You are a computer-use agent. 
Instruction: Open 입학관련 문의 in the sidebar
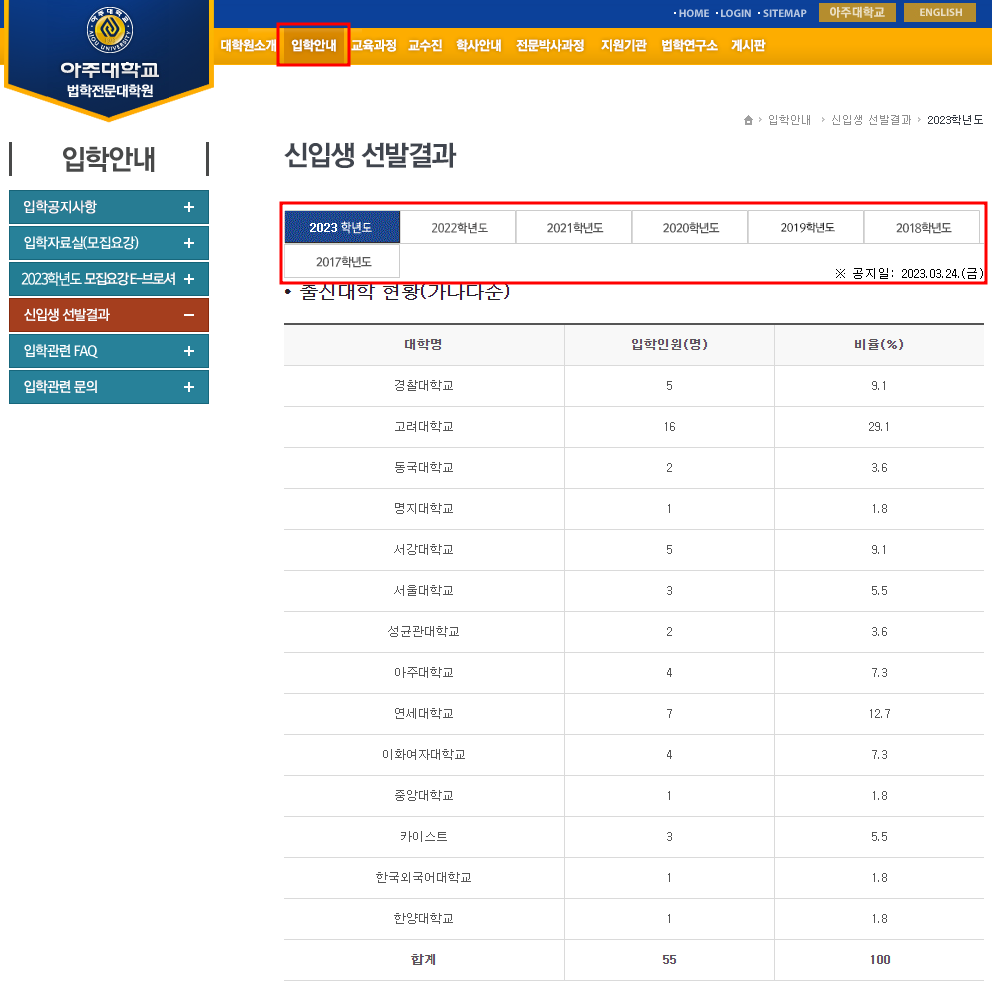(109, 387)
